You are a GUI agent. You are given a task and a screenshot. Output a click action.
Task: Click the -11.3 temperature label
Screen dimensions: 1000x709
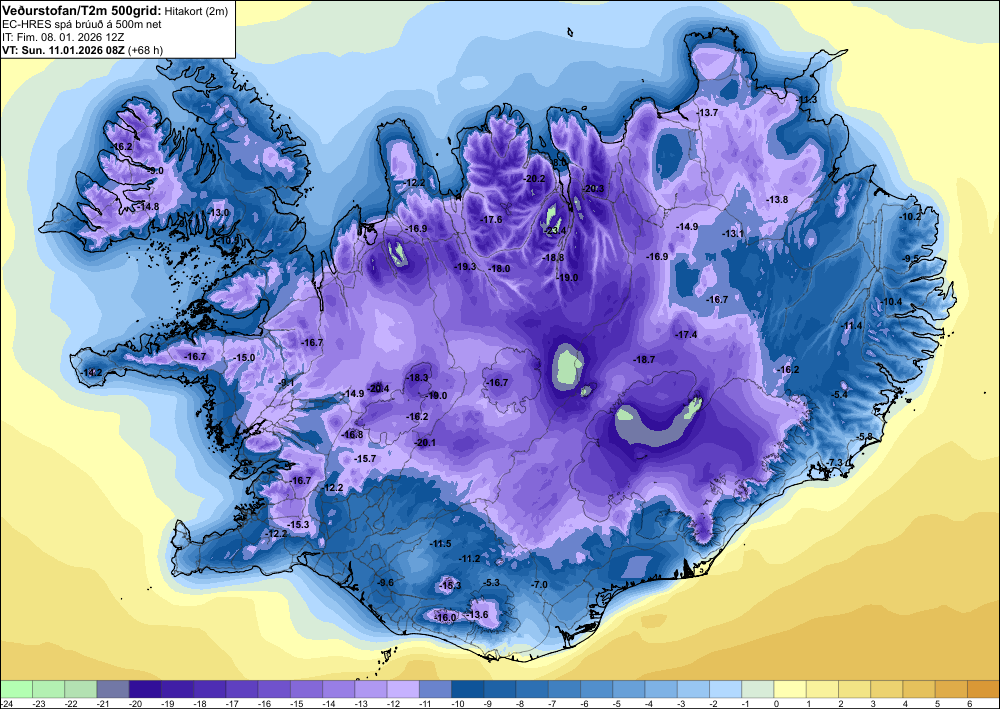click(x=807, y=99)
